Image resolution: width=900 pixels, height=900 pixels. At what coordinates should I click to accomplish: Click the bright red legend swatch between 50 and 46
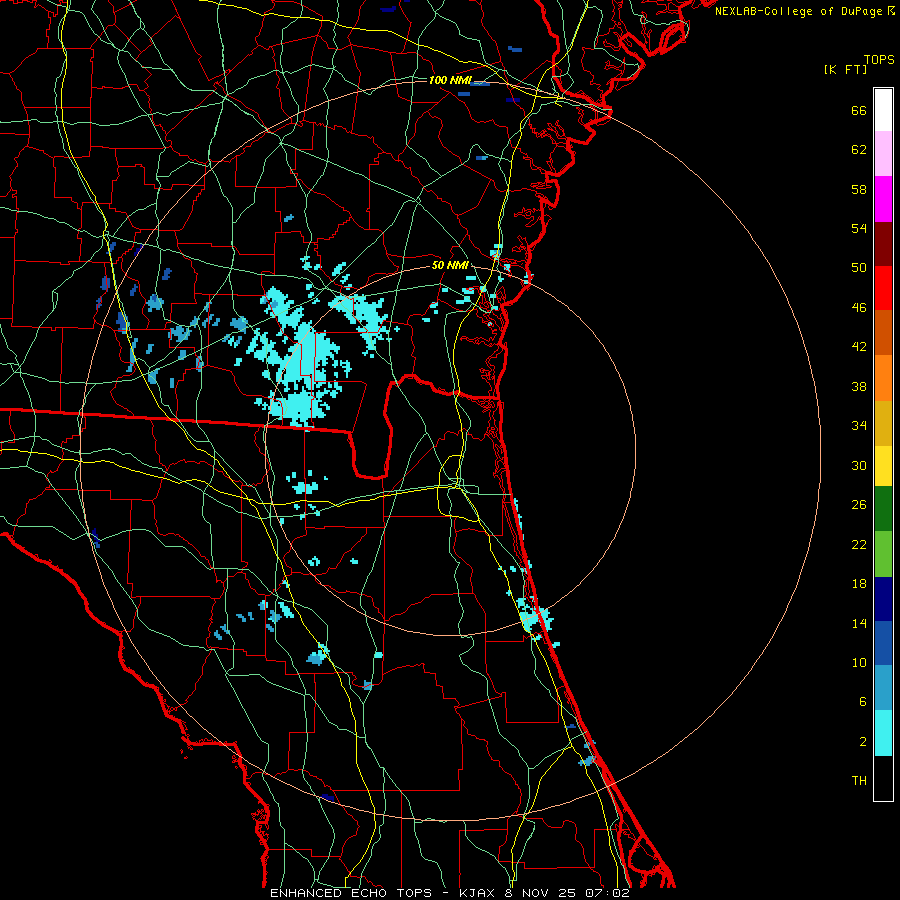pyautogui.click(x=883, y=288)
